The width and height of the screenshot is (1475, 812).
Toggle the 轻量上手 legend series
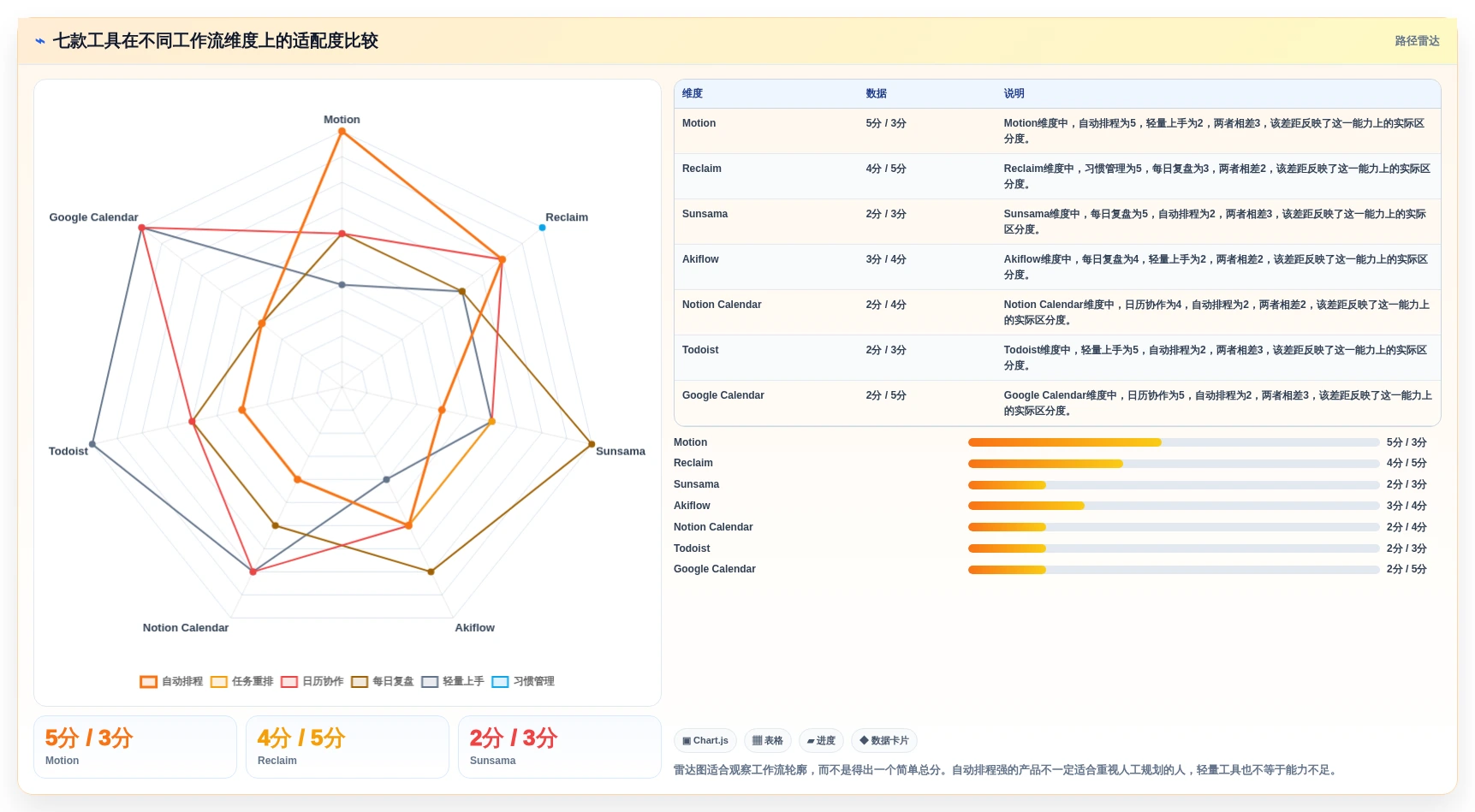pos(453,682)
